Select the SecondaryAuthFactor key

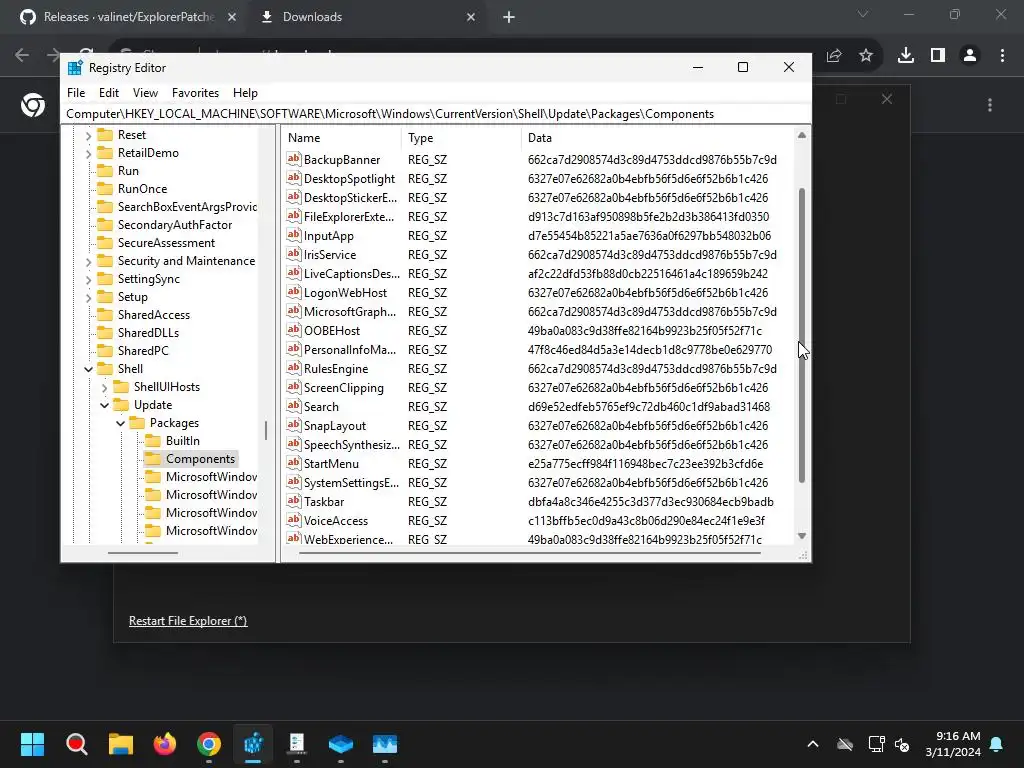174,225
